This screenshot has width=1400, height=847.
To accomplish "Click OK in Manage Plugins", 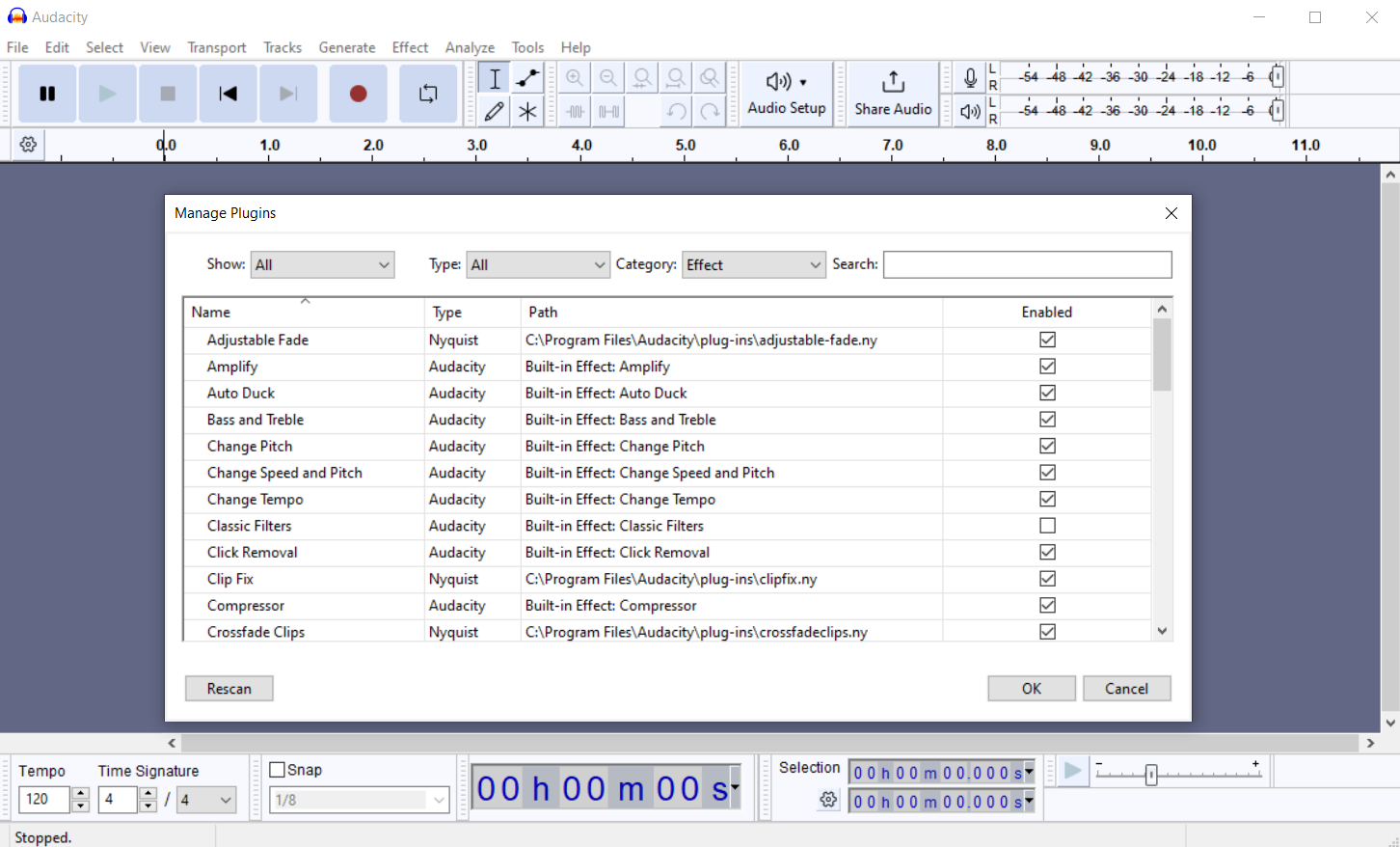I will click(1032, 689).
